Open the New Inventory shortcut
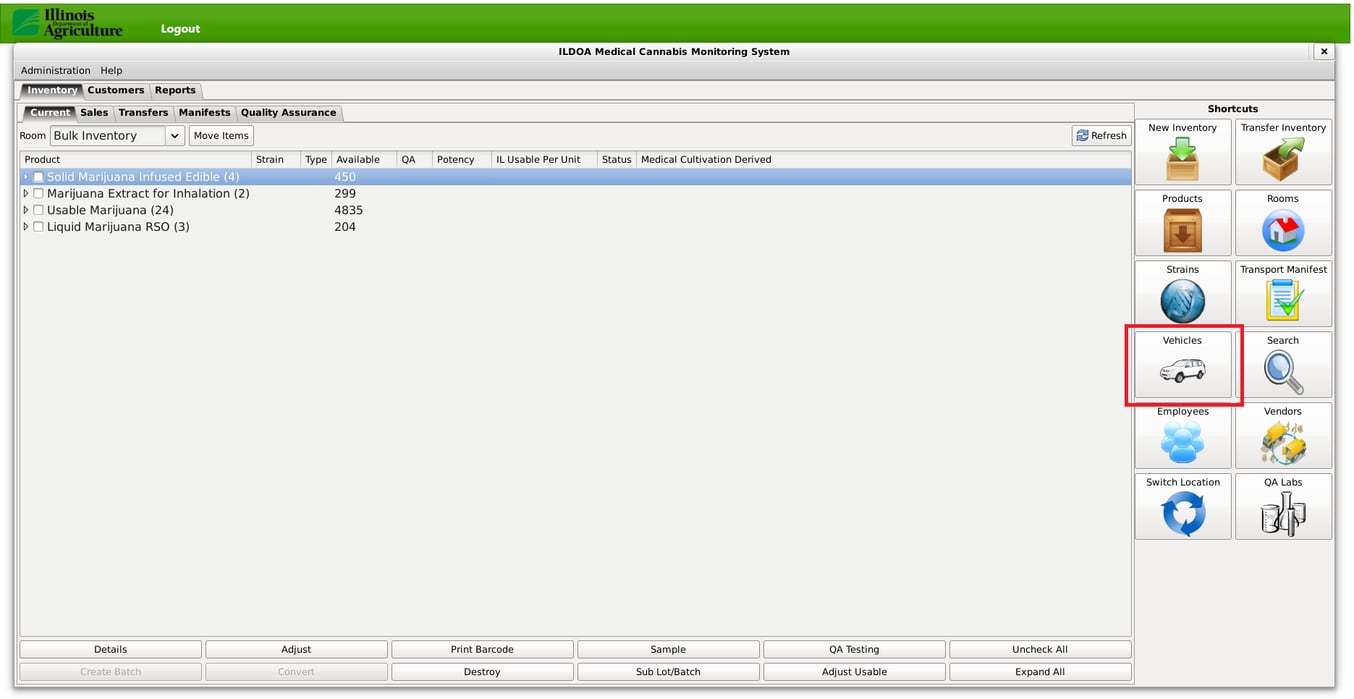Image resolution: width=1354 pixels, height=699 pixels. tap(1183, 152)
